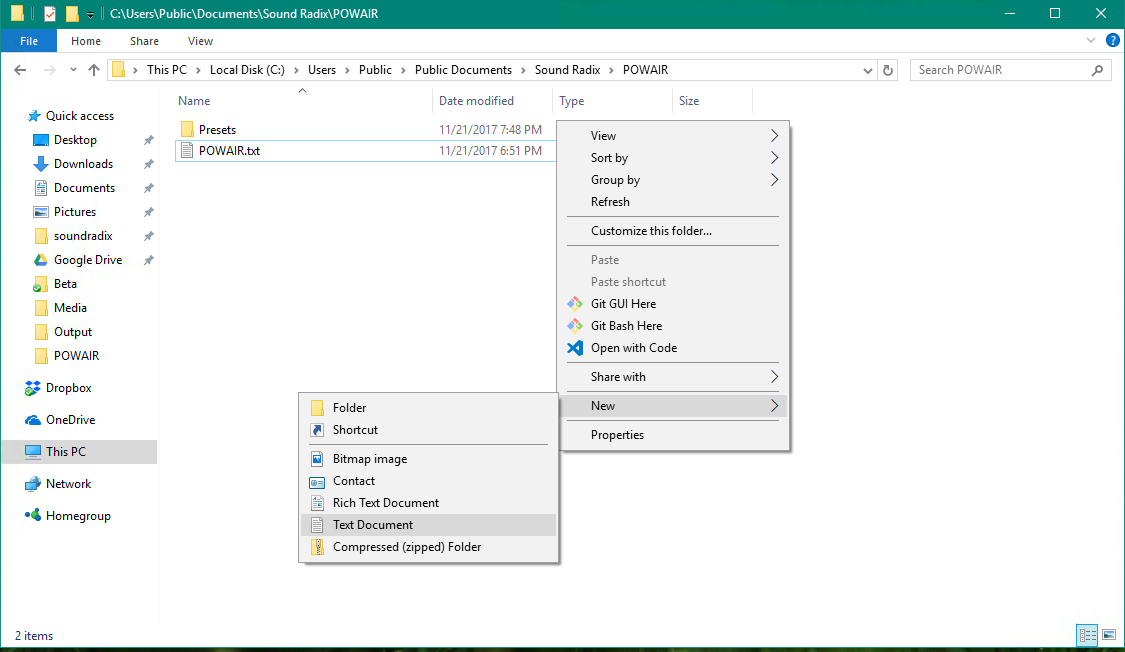Click the Dropbox icon in sidebar

point(32,388)
